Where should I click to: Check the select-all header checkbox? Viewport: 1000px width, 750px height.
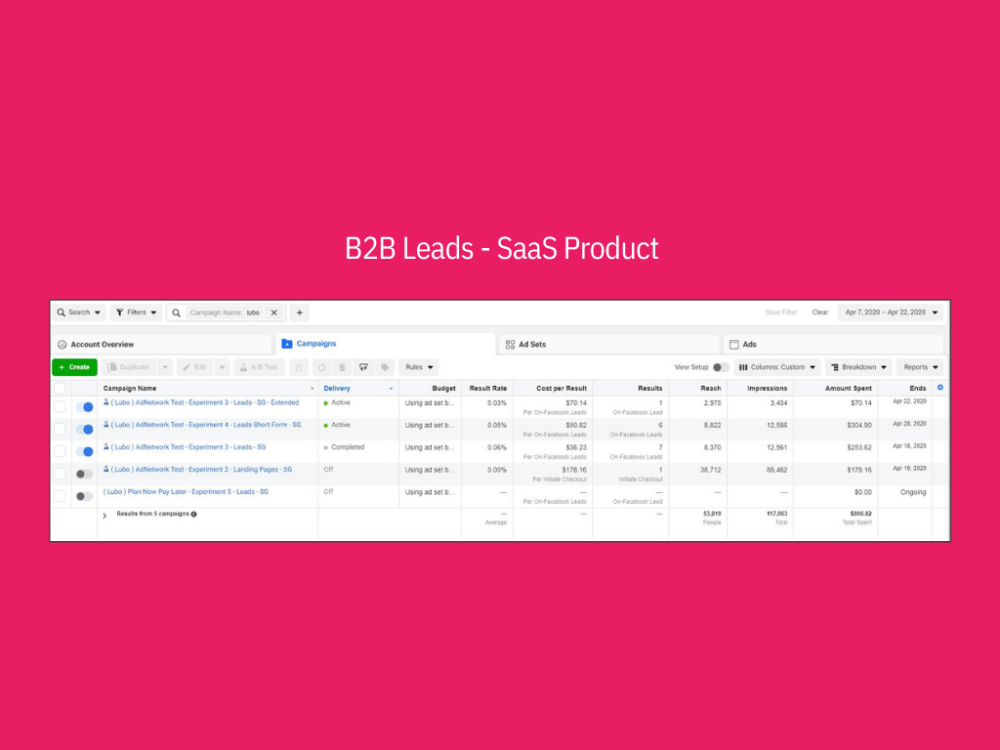[60, 388]
